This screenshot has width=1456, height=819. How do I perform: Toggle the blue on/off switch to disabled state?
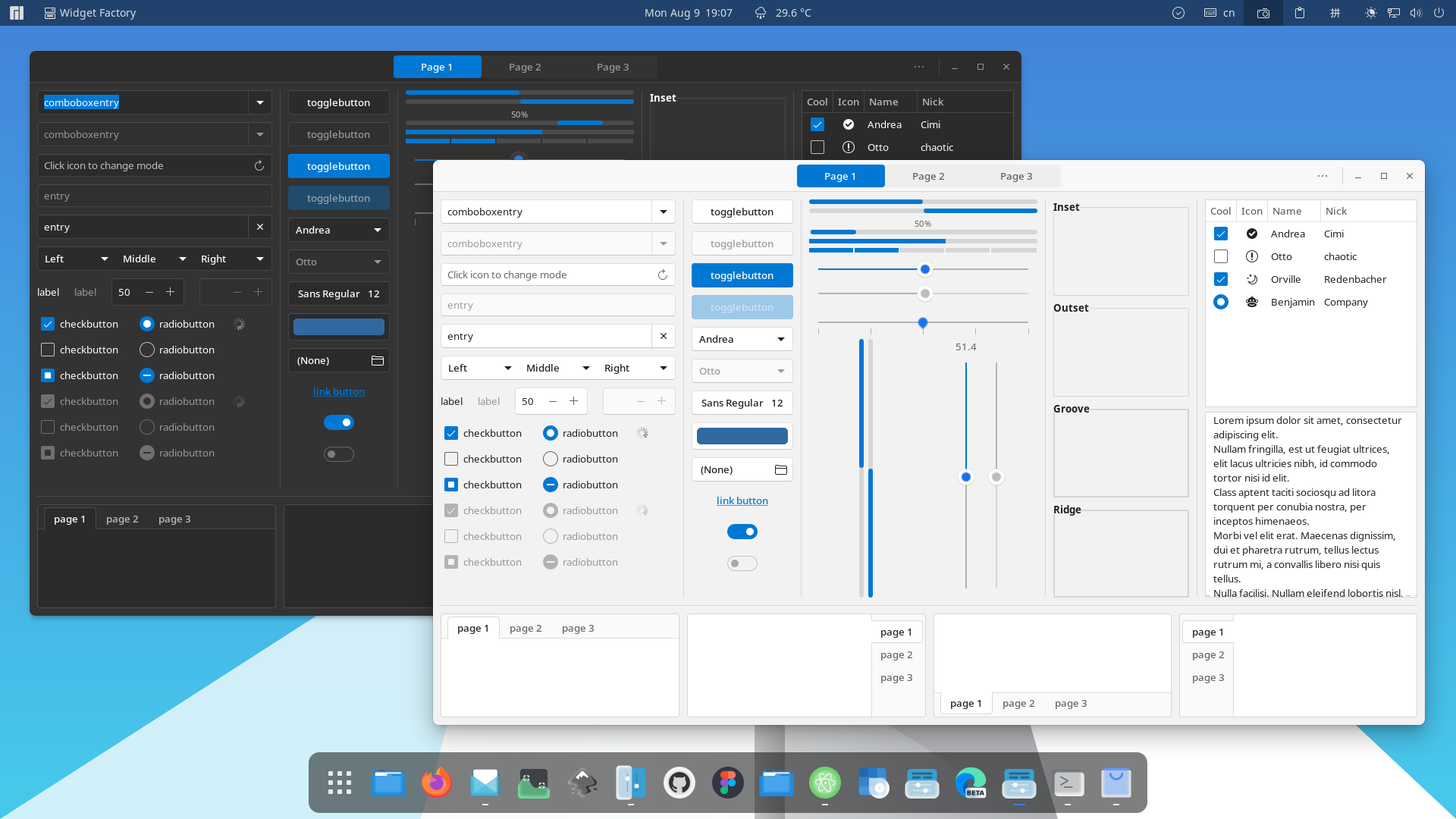point(742,531)
